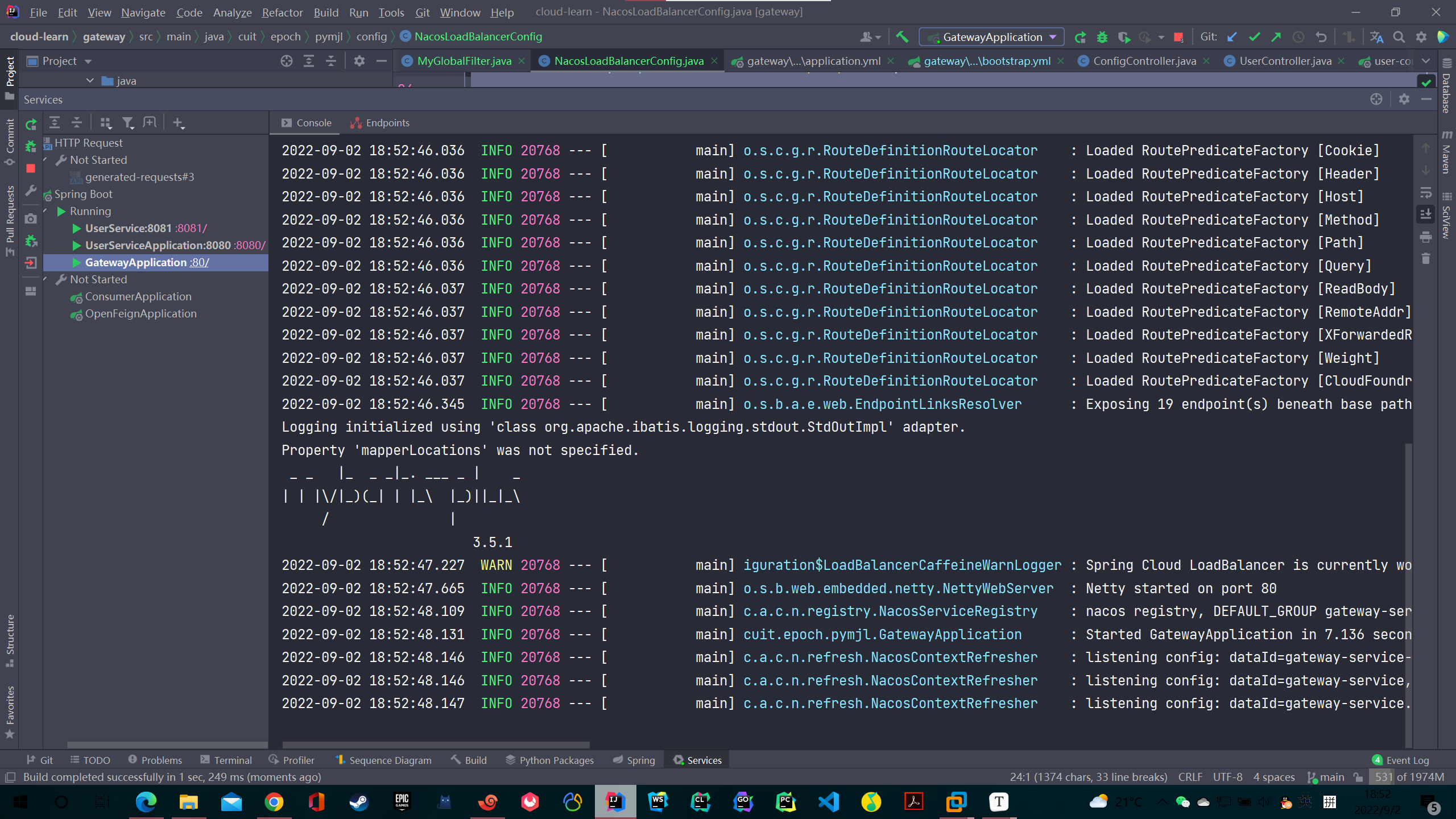Open Problems tool window
Screen dimensions: 1456x819
point(155,760)
